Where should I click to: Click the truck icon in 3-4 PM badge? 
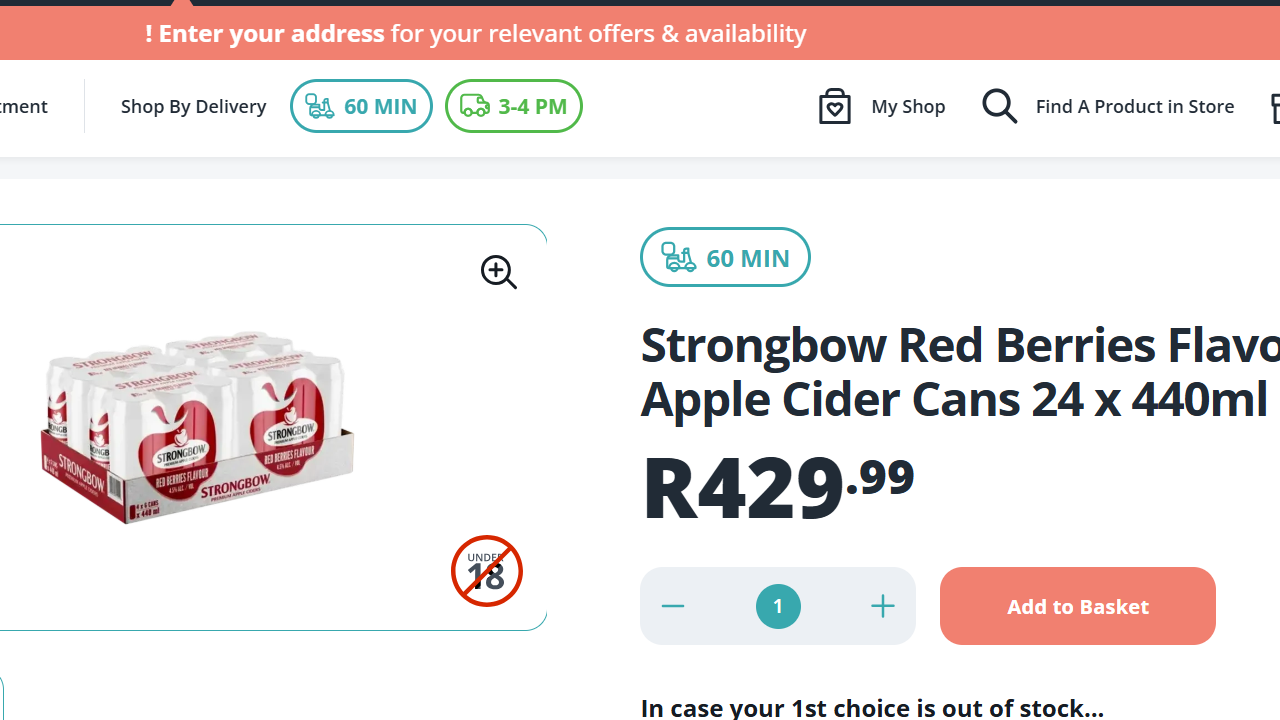(x=474, y=106)
